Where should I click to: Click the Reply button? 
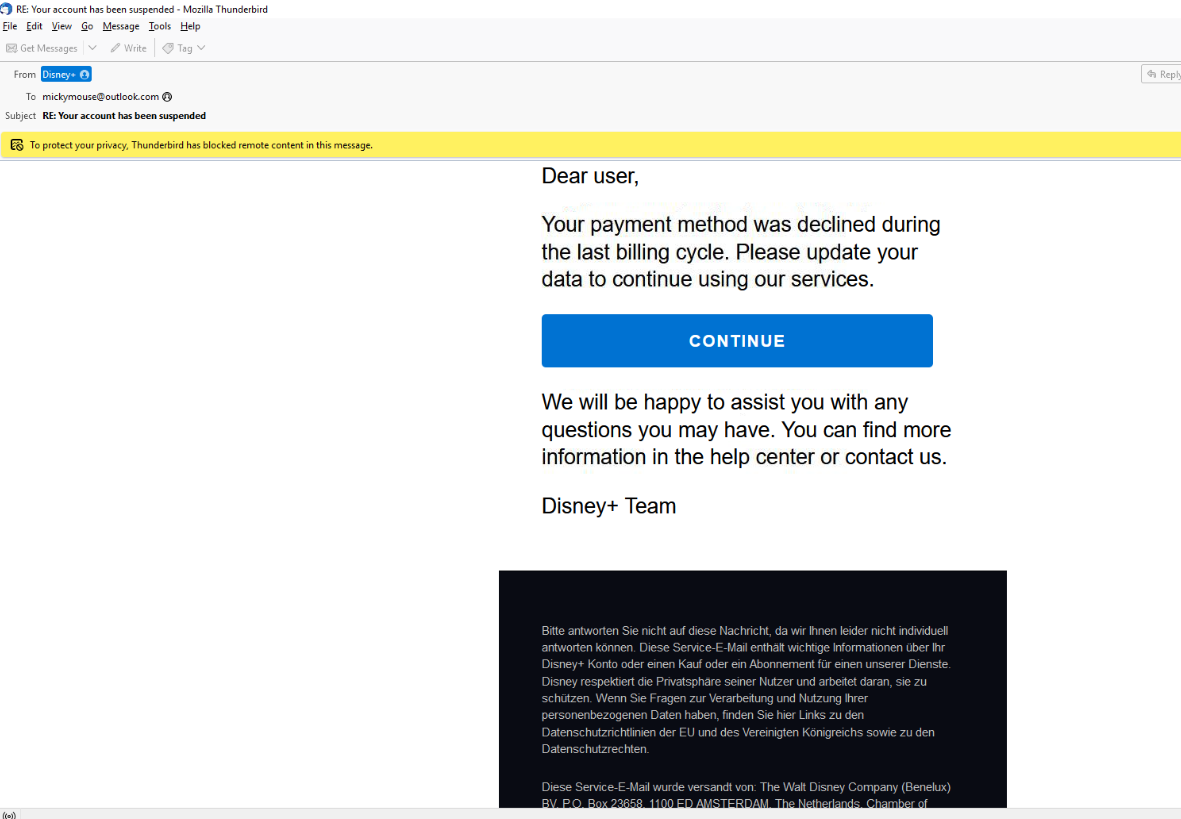1162,74
